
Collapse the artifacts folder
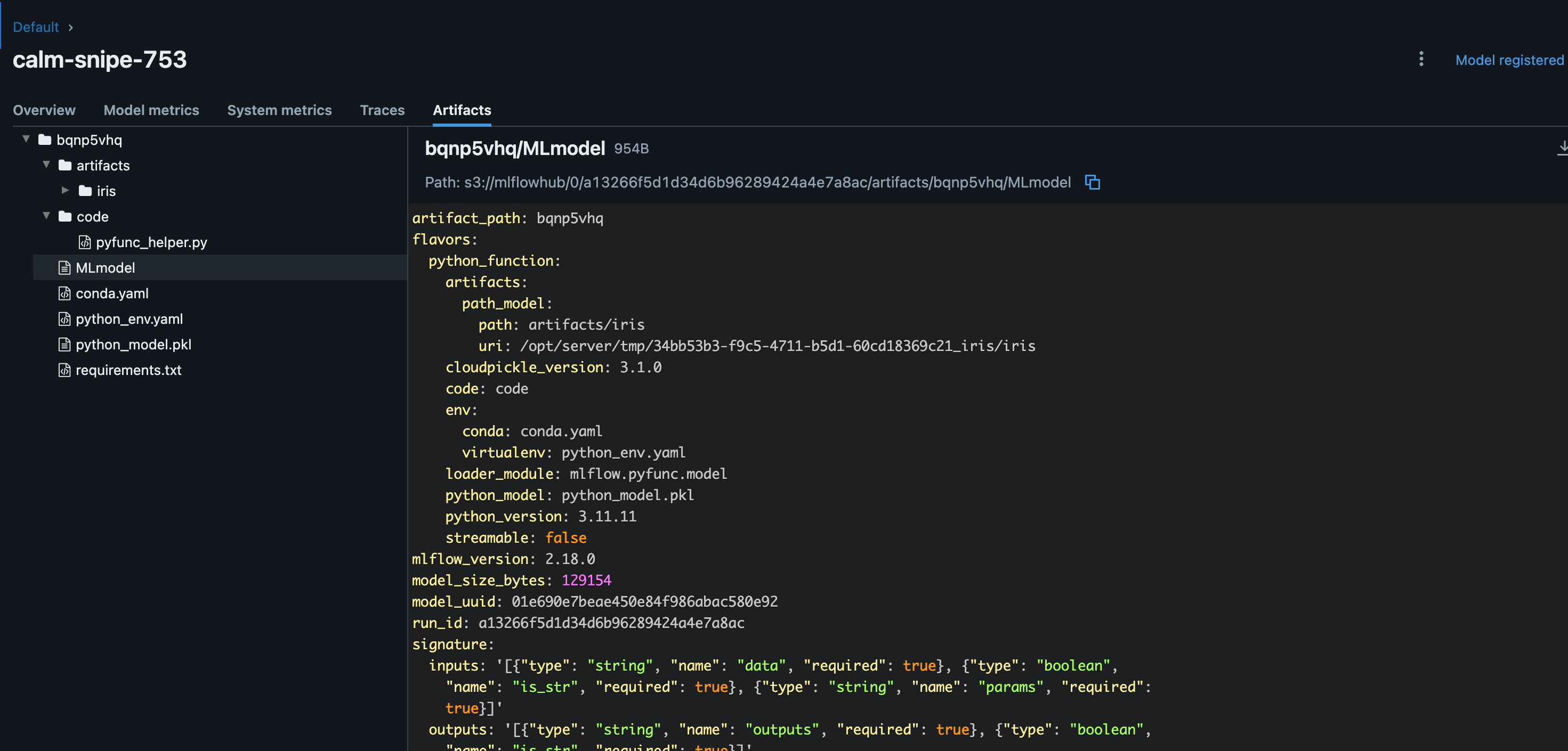point(46,164)
